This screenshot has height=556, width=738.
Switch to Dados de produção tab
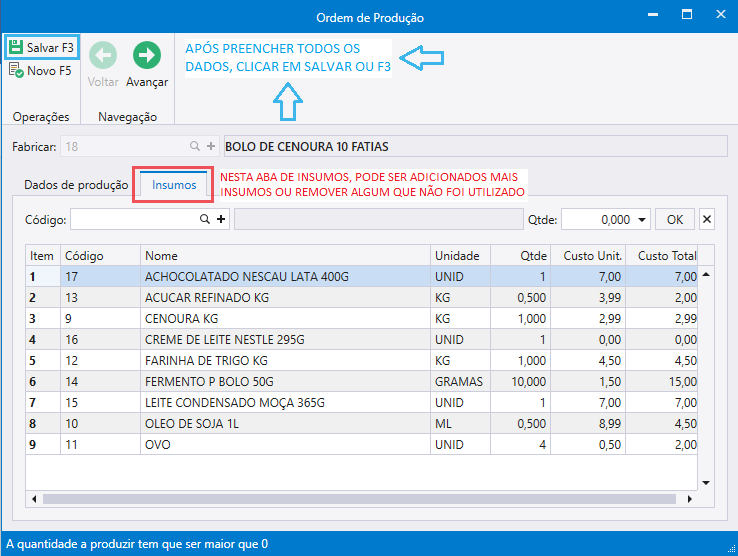click(76, 185)
